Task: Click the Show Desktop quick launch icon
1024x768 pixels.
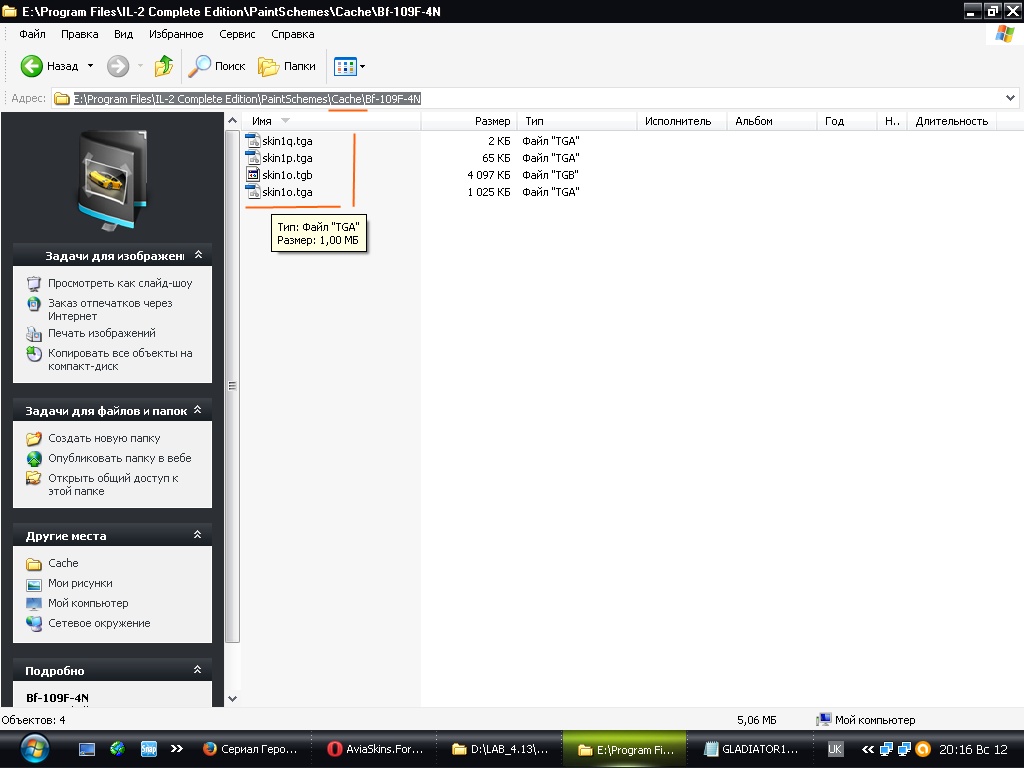Action: click(86, 749)
